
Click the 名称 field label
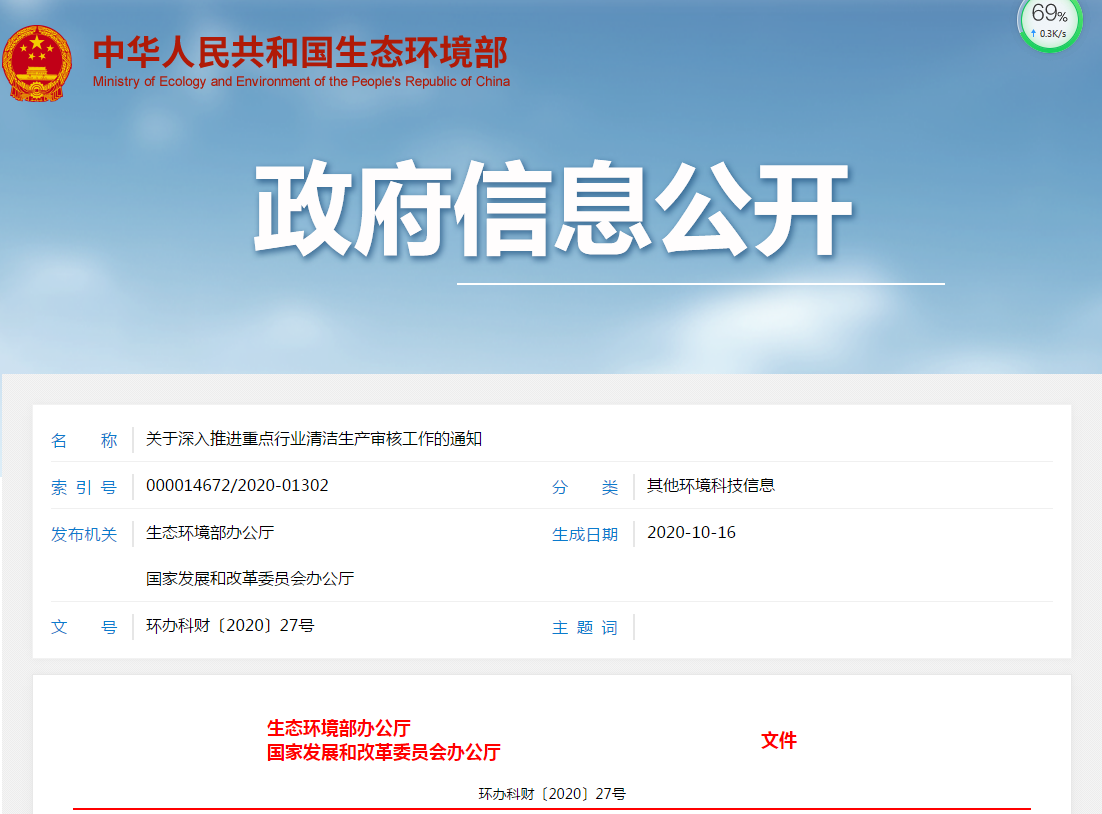coord(84,441)
